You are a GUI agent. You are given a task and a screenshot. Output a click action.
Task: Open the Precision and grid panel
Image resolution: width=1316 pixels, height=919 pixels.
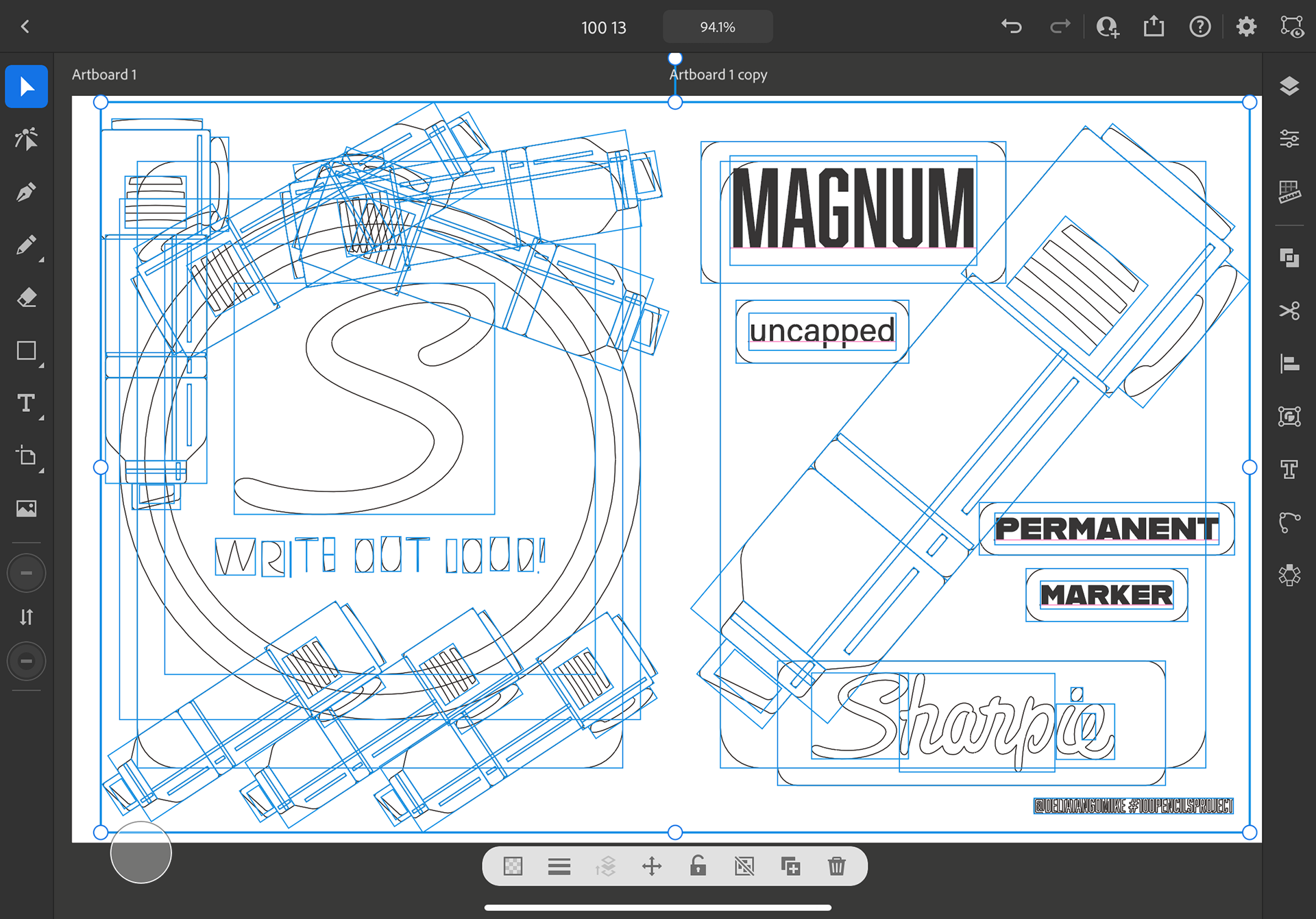pos(1289,192)
